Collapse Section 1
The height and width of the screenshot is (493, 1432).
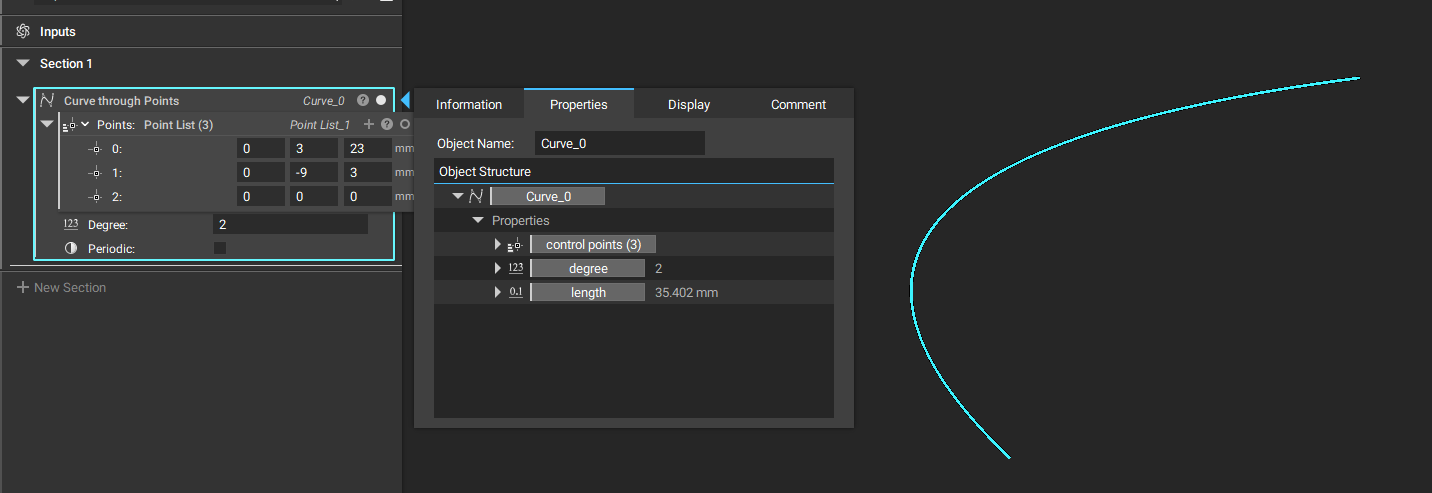(23, 63)
